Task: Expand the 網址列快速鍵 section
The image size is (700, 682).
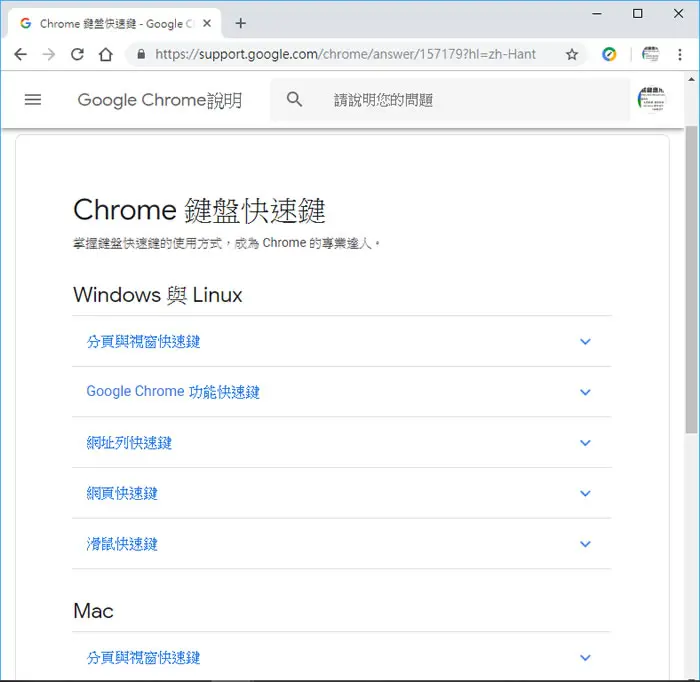Action: (342, 443)
